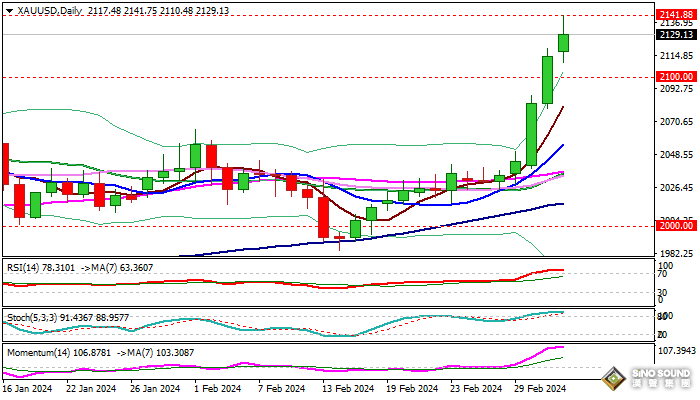Click the 16 Jan 2024 date label
The width and height of the screenshot is (700, 400).
click(30, 388)
